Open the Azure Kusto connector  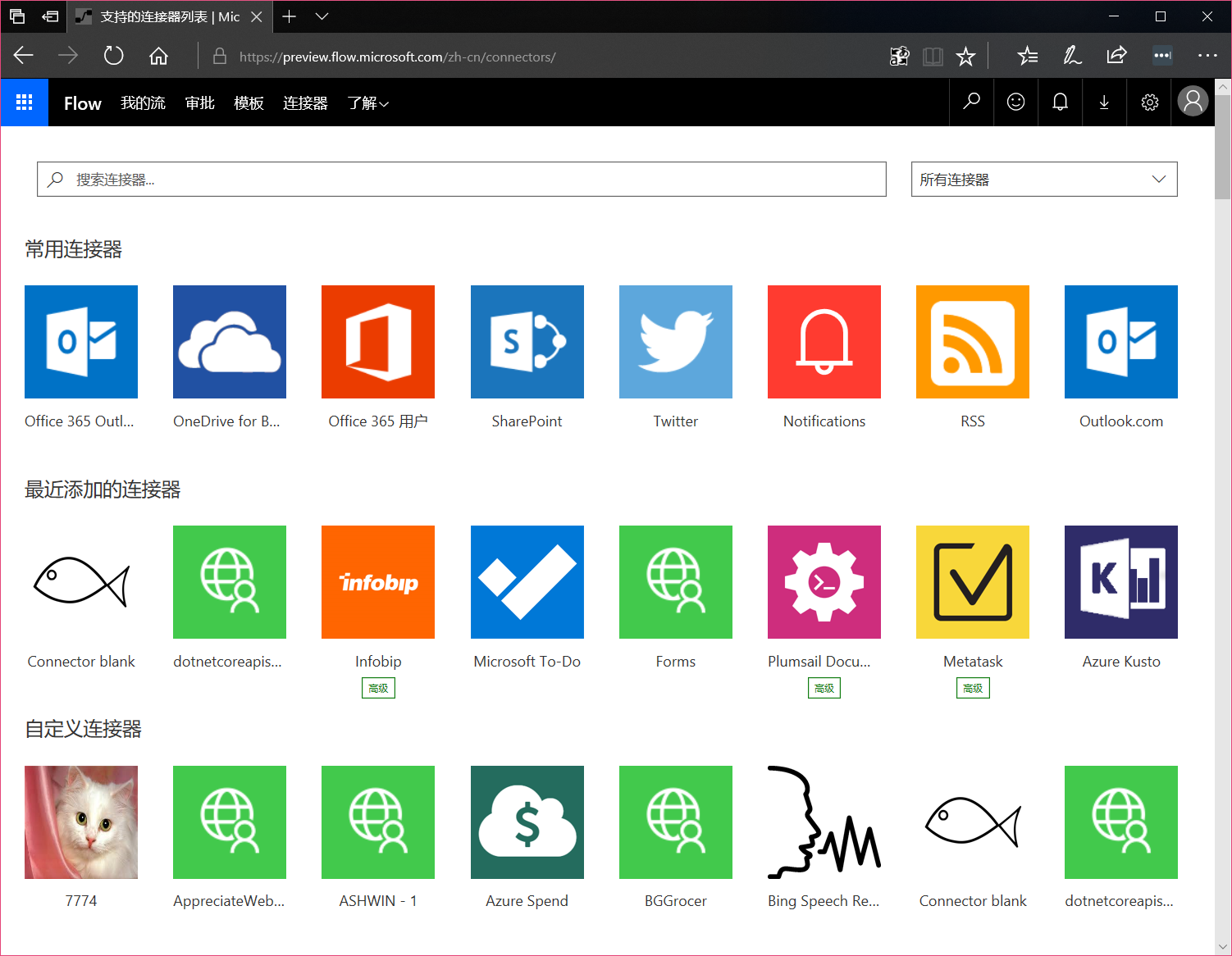coord(1120,582)
